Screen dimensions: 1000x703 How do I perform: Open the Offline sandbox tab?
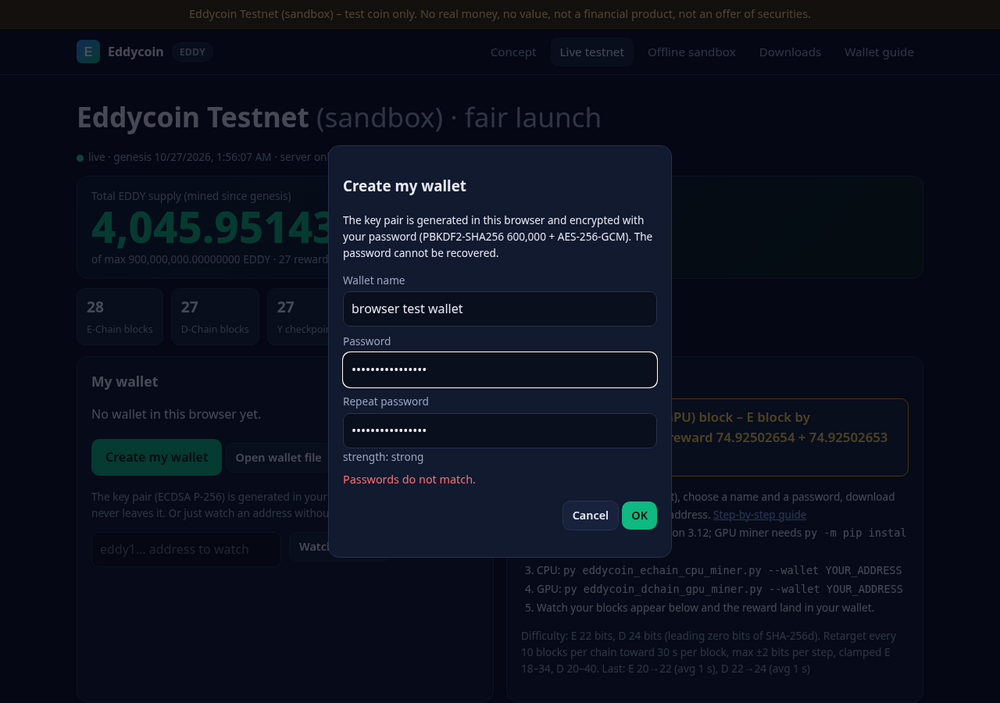point(691,52)
